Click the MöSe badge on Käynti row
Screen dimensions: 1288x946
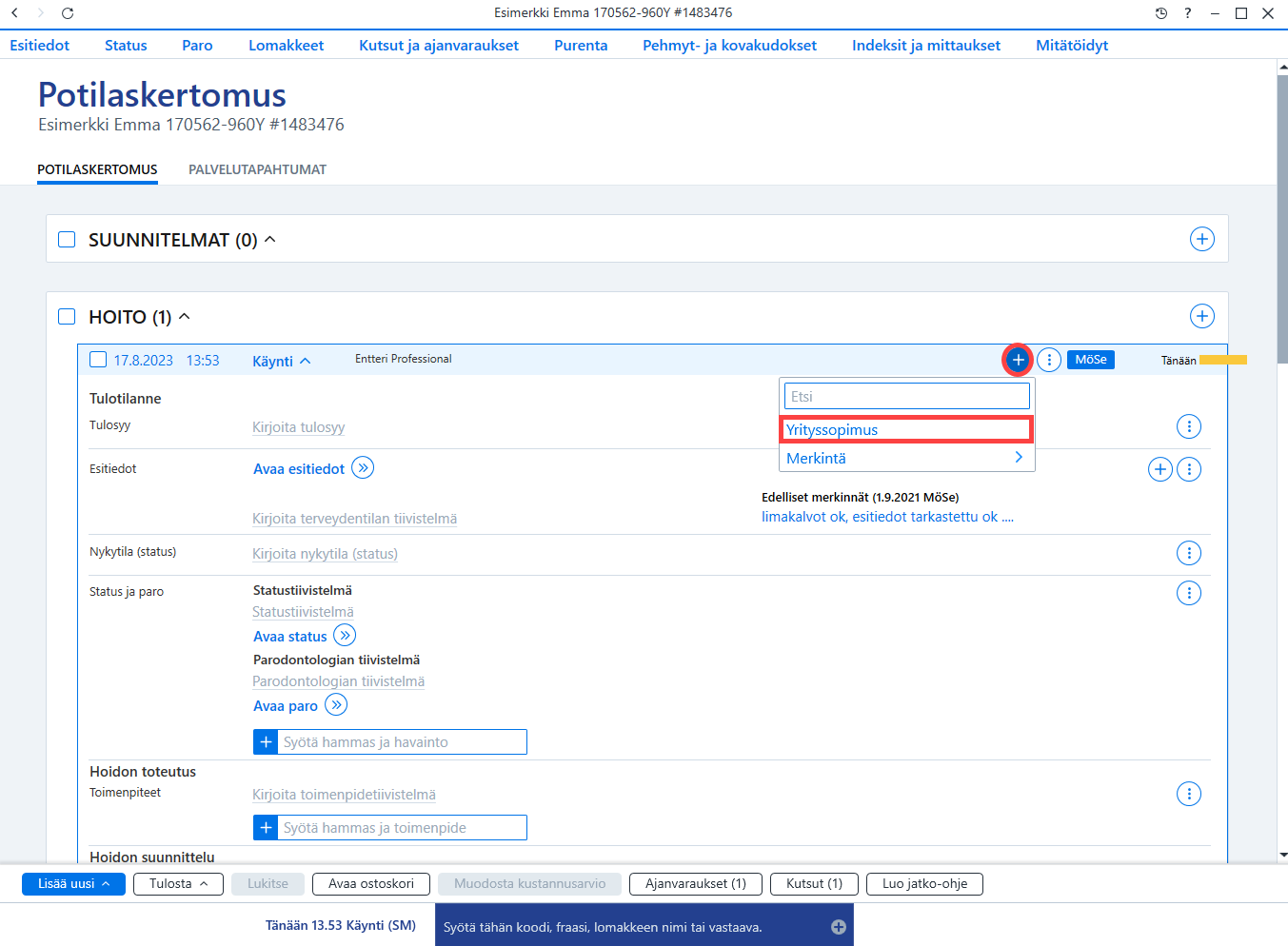[x=1091, y=360]
